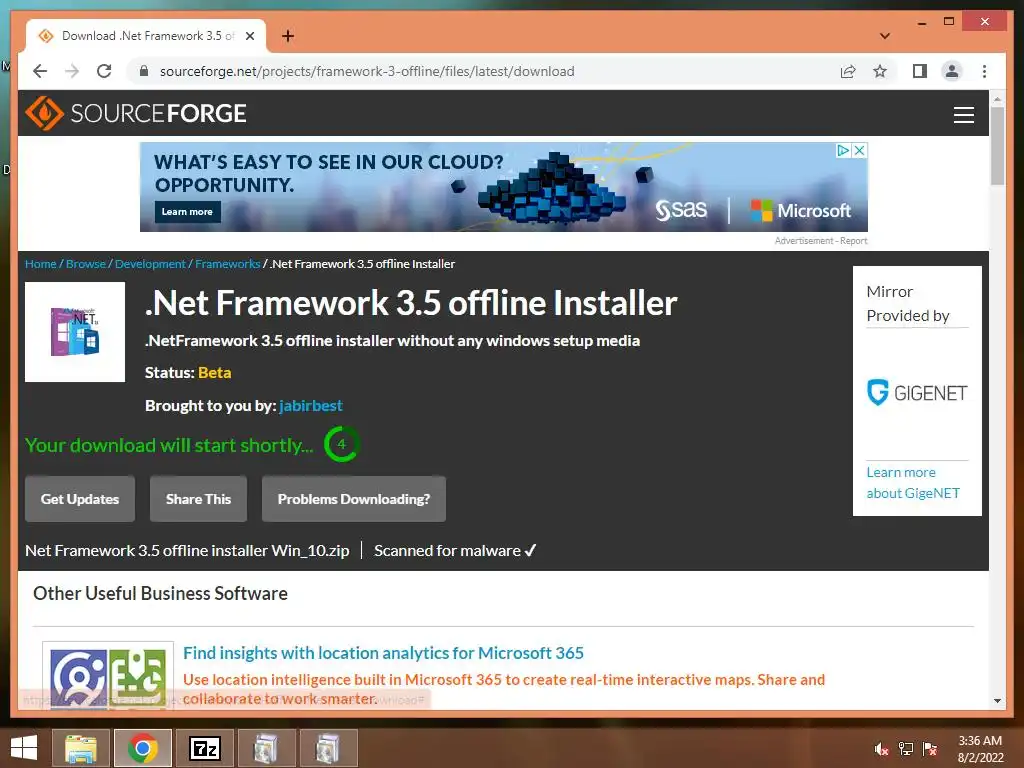
Task: Click Learn more in the SAS ad
Action: 187,212
